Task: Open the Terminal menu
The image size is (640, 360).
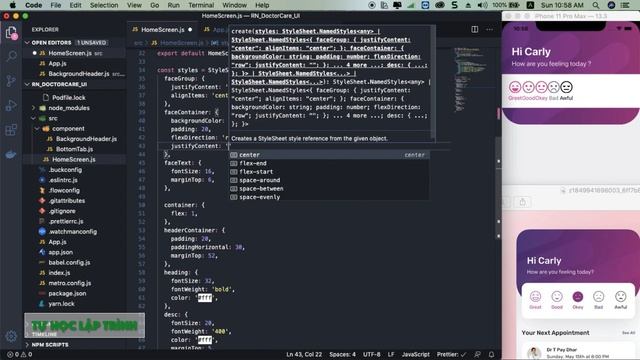Action: [201, 5]
